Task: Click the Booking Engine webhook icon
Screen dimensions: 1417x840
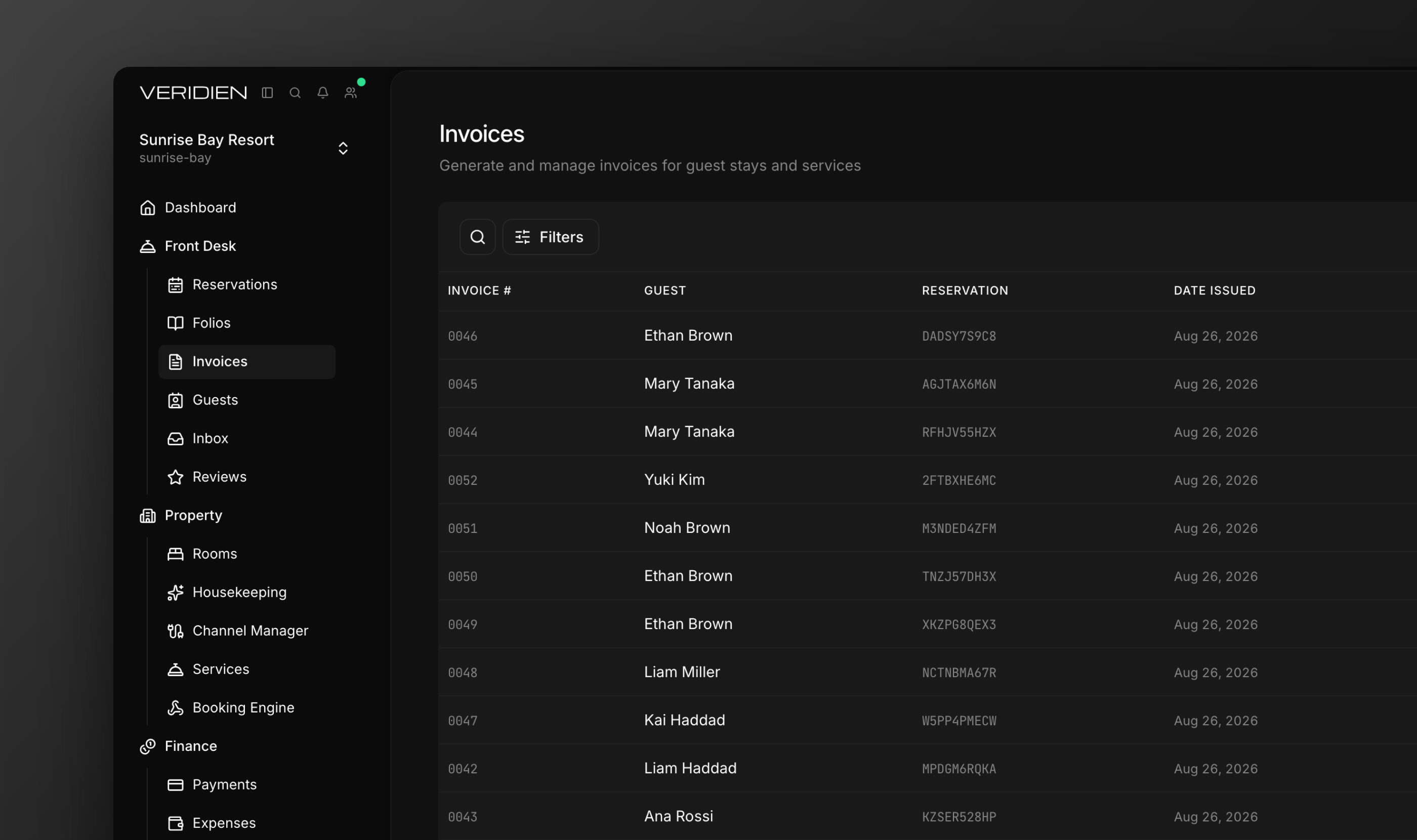Action: click(x=176, y=708)
